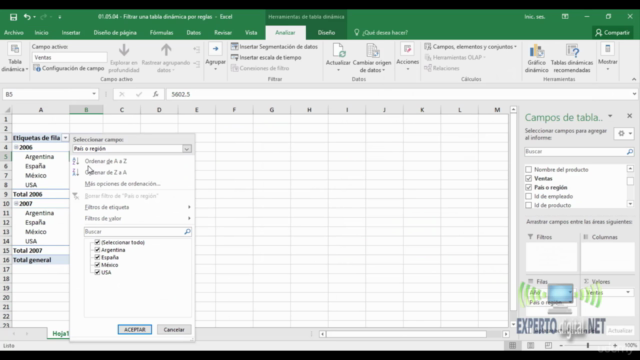Insert a data slicer (Insertar Segmentación de datos)
This screenshot has width=640, height=360.
tap(274, 47)
